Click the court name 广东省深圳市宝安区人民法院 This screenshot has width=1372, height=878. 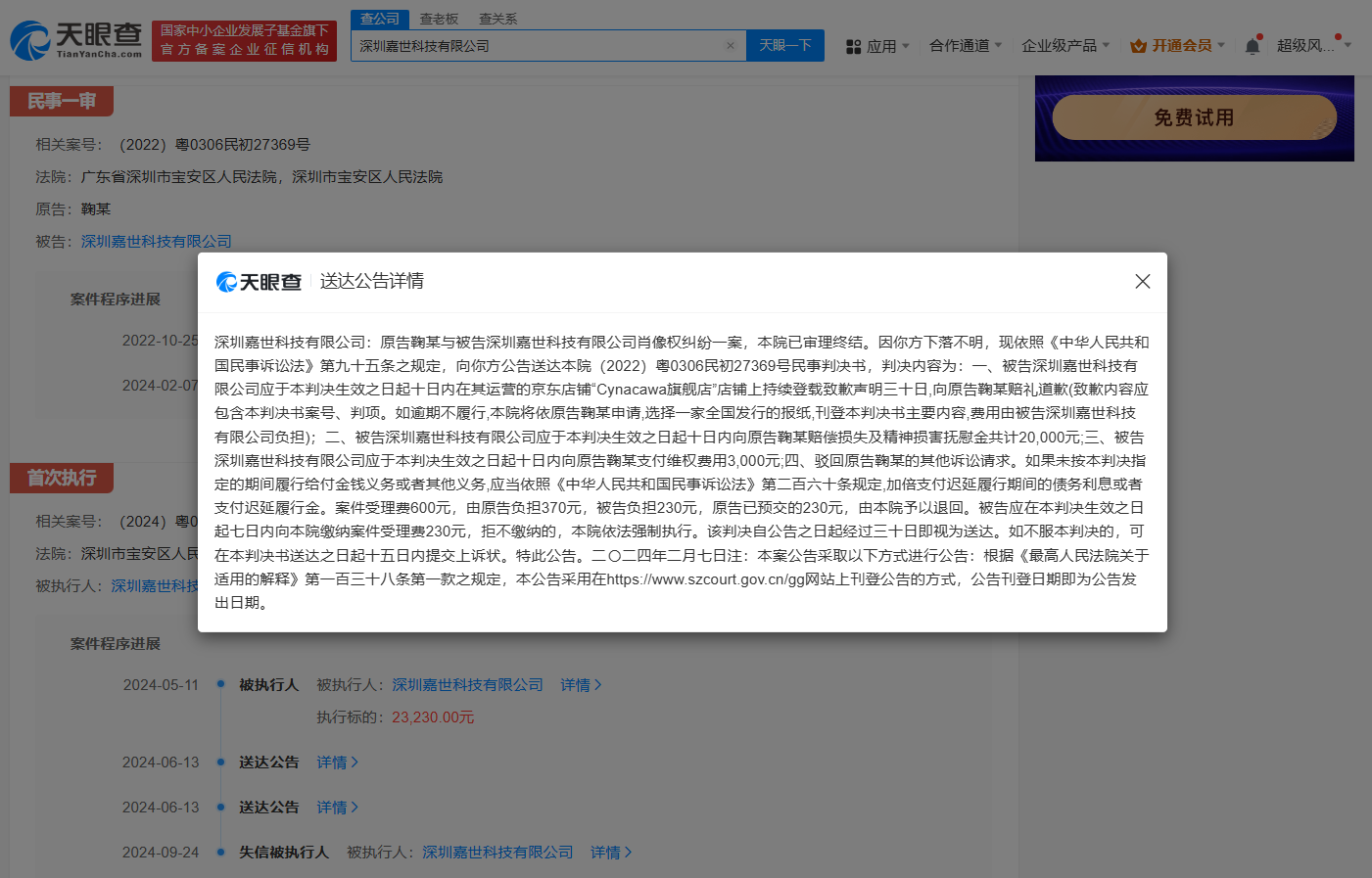coord(181,177)
